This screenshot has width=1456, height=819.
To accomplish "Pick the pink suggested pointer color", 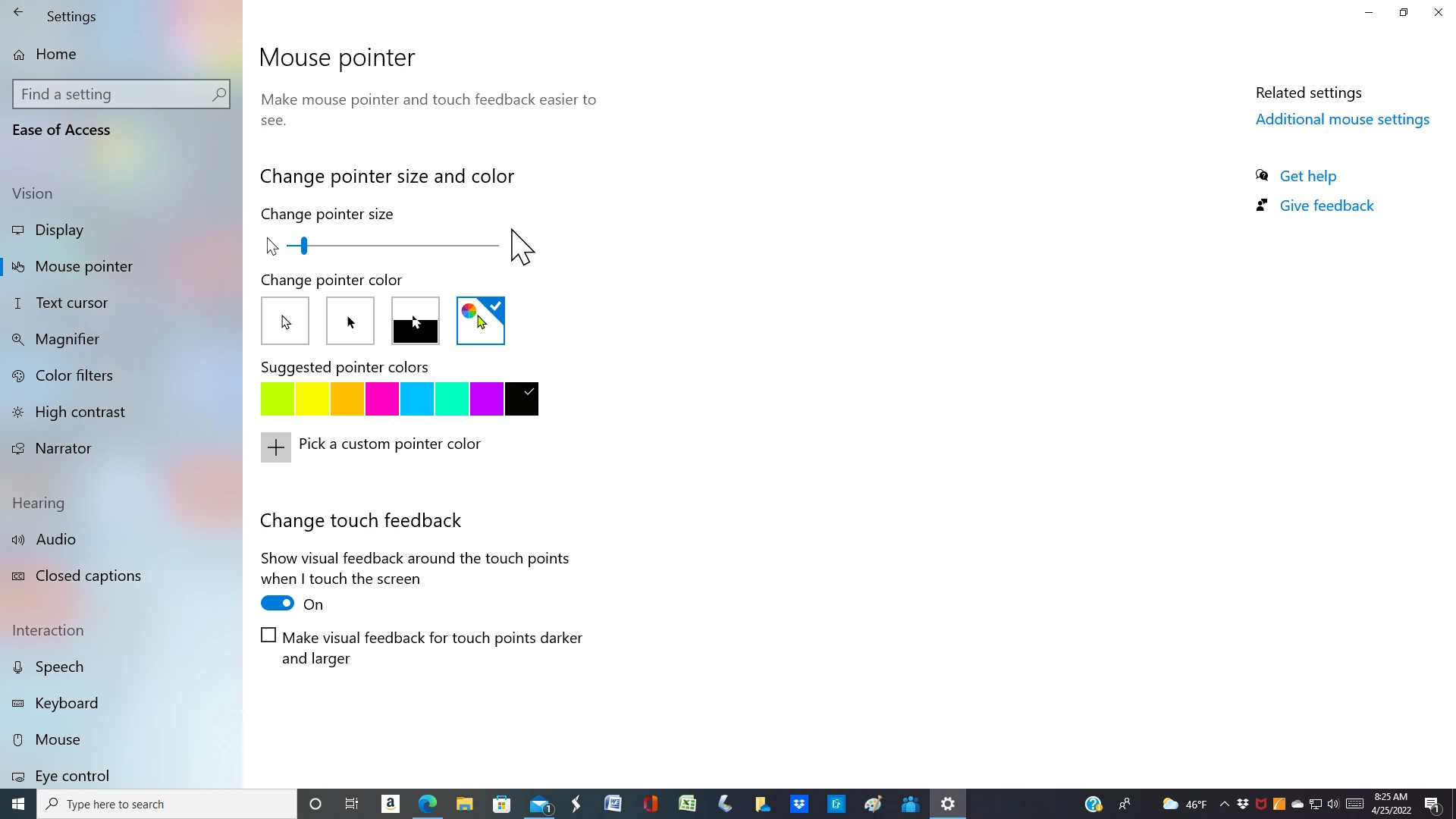I will point(382,399).
